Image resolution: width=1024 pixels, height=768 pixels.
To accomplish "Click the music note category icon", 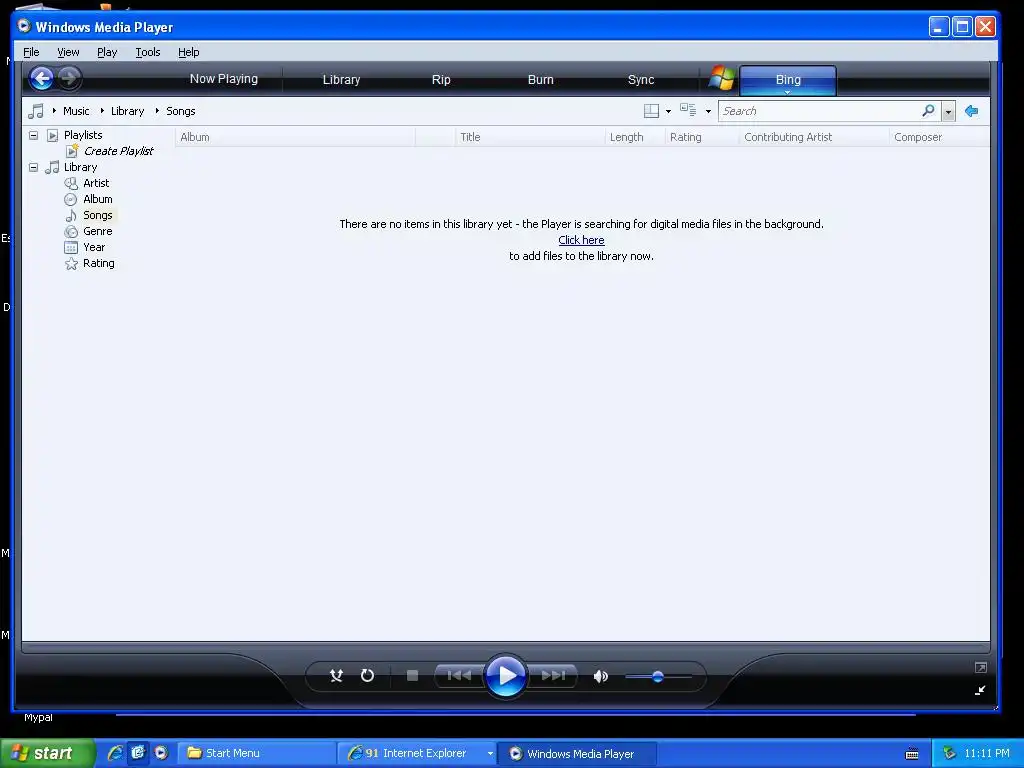I will click(x=35, y=111).
